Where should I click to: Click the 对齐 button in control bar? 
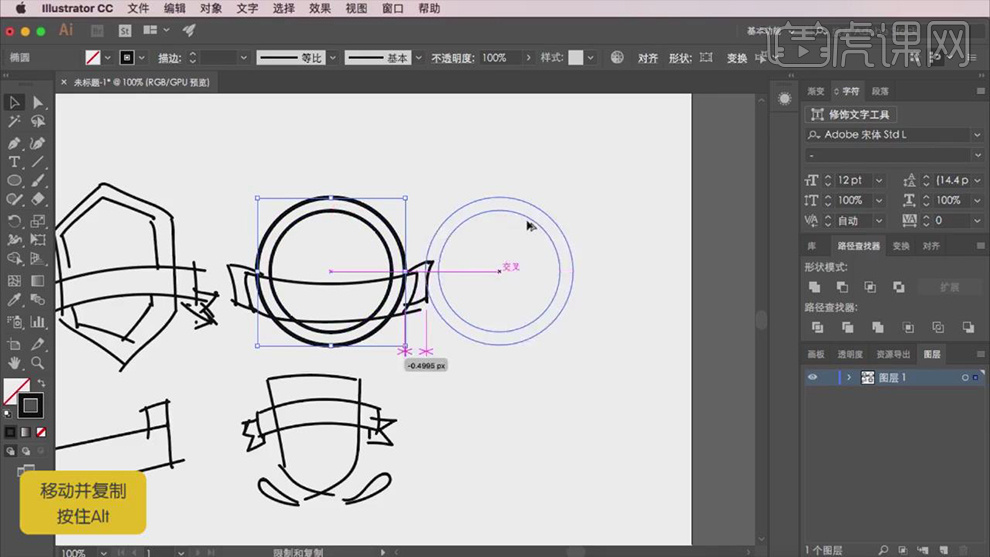648,58
